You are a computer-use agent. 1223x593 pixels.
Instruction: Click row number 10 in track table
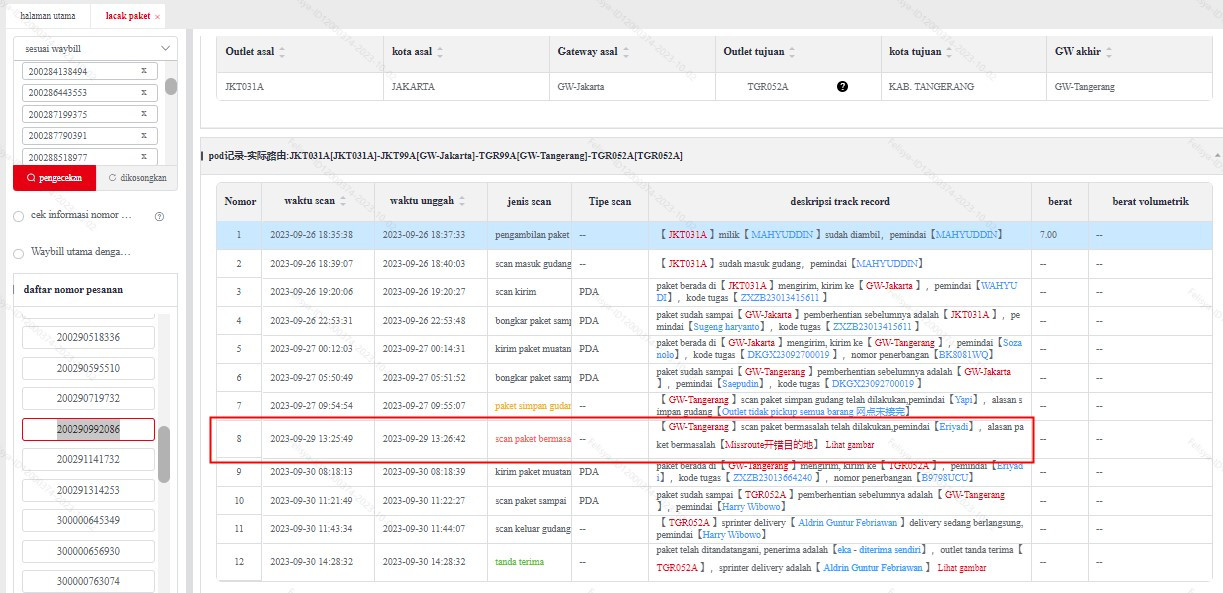tap(239, 500)
